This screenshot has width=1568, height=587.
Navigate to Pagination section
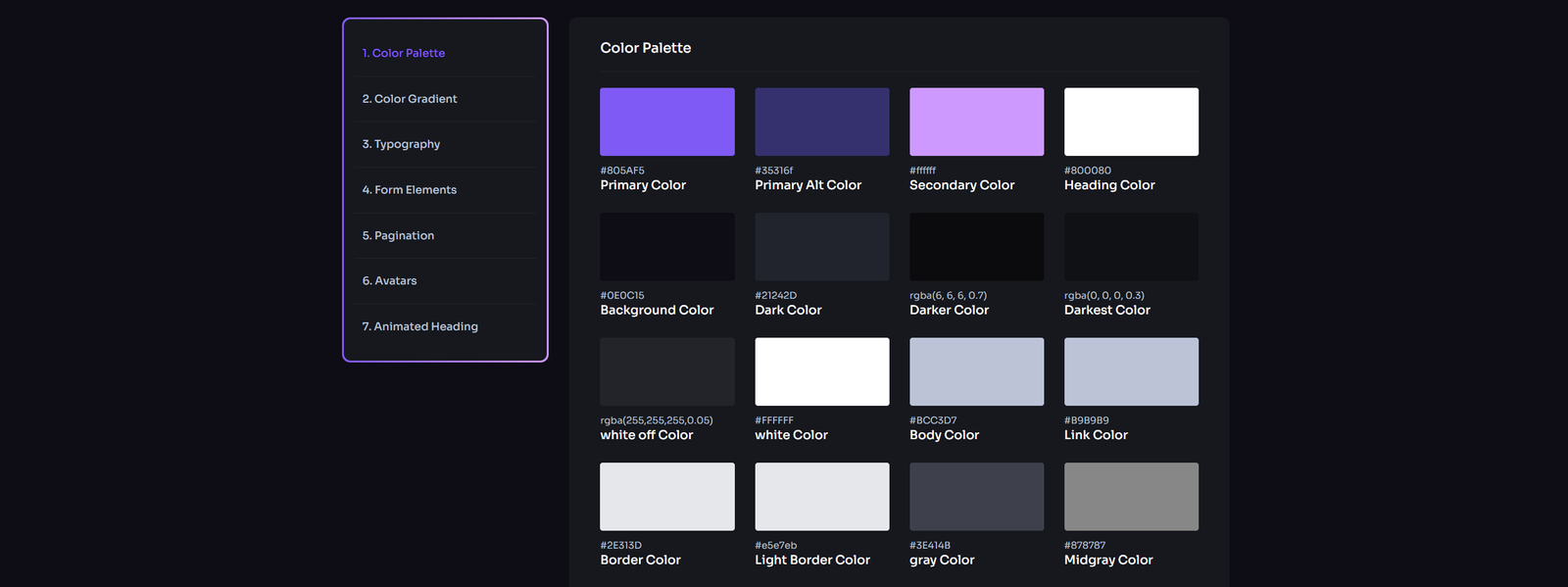(398, 235)
